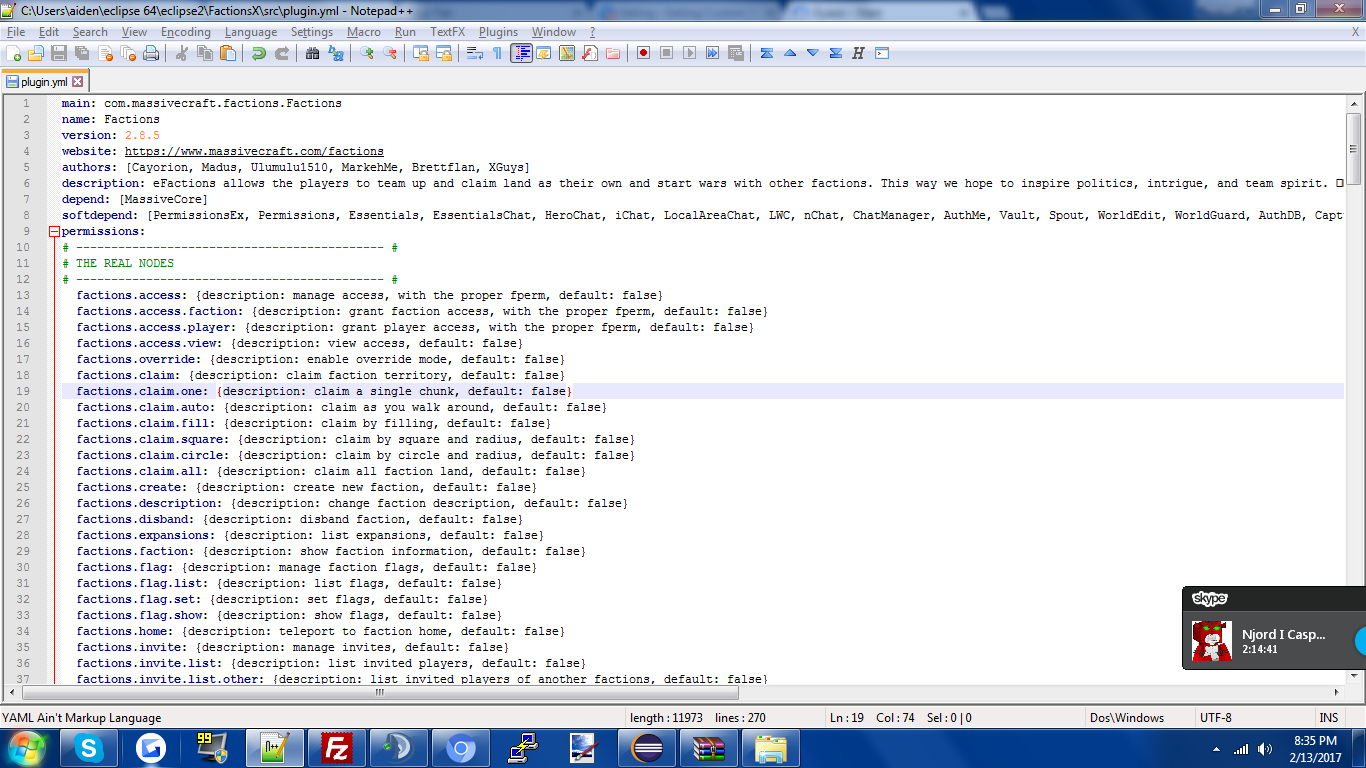Toggle Show All Characters pilcrow icon
The height and width of the screenshot is (768, 1366).
pyautogui.click(x=498, y=53)
